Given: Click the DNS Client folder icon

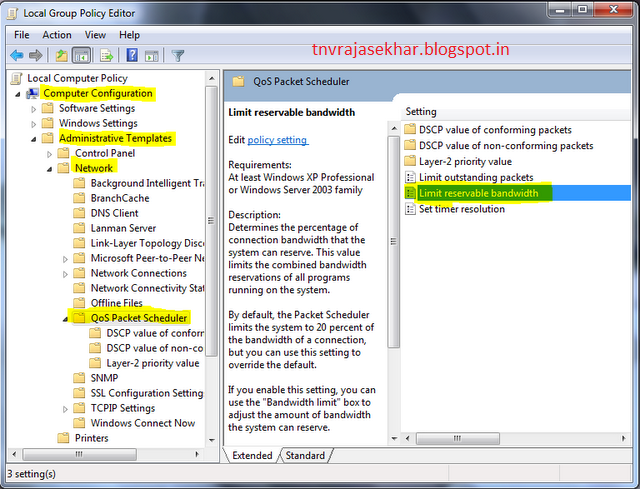Looking at the screenshot, I should (79, 213).
